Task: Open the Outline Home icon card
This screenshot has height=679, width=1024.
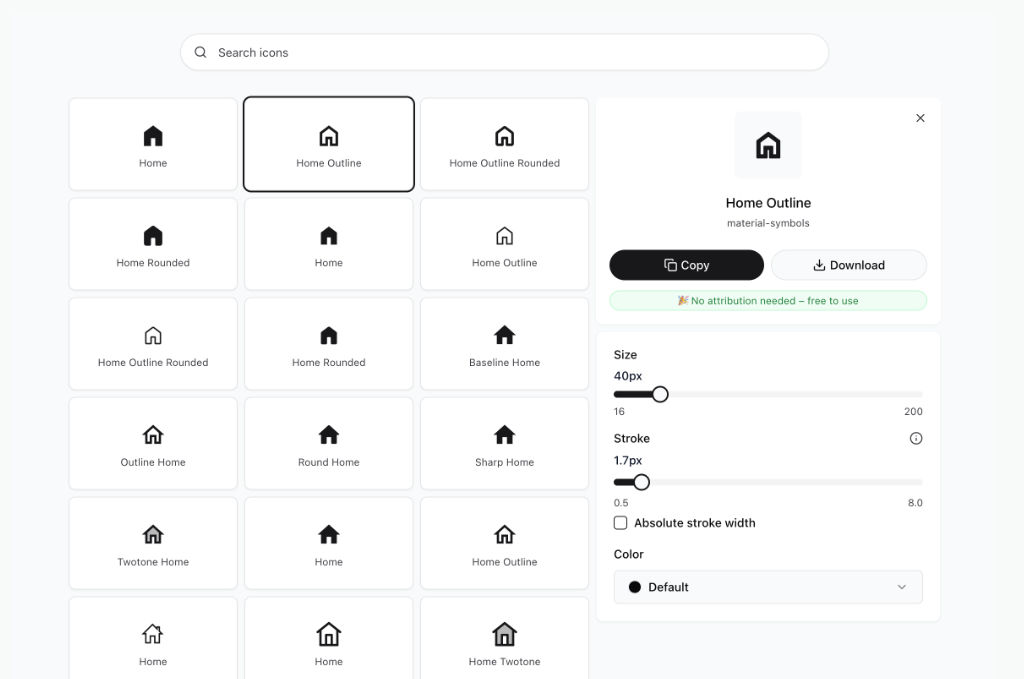Action: coord(153,443)
